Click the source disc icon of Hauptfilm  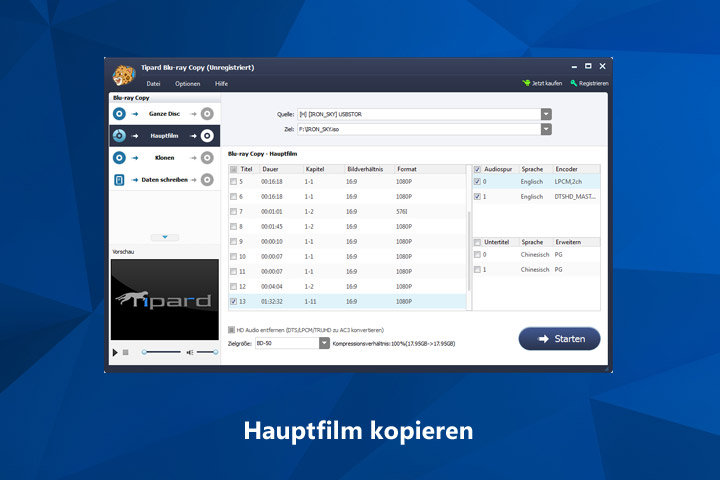click(119, 136)
